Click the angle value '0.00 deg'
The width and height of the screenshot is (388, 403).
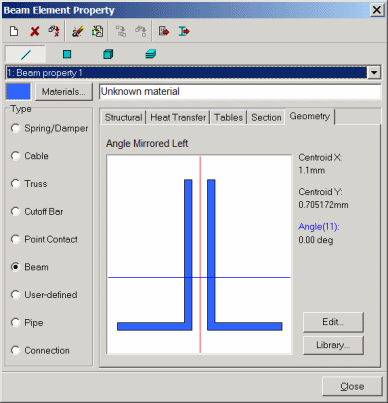316,240
